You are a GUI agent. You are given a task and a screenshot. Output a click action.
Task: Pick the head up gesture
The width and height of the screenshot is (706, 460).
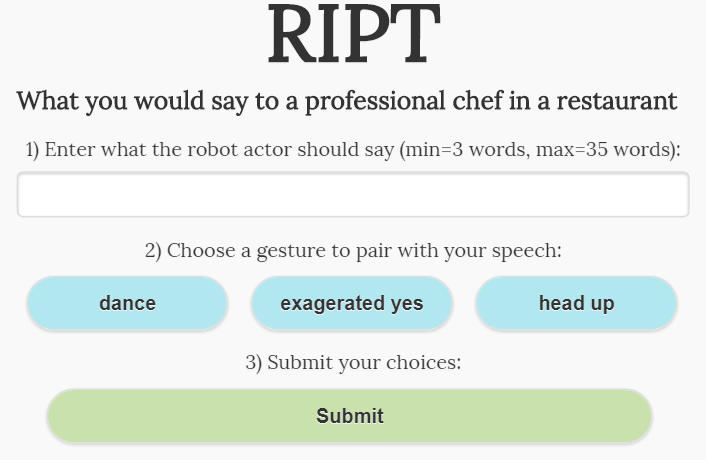click(x=576, y=303)
